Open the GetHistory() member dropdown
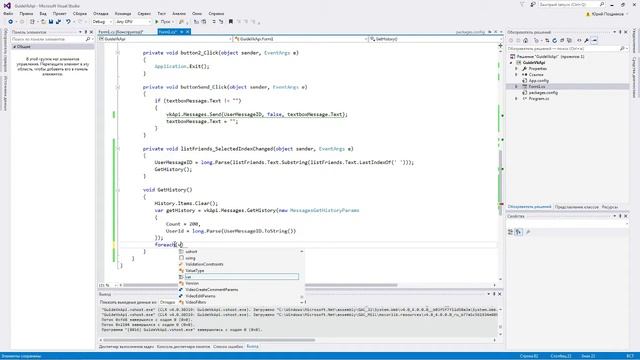This screenshot has width=640, height=360. [435, 39]
